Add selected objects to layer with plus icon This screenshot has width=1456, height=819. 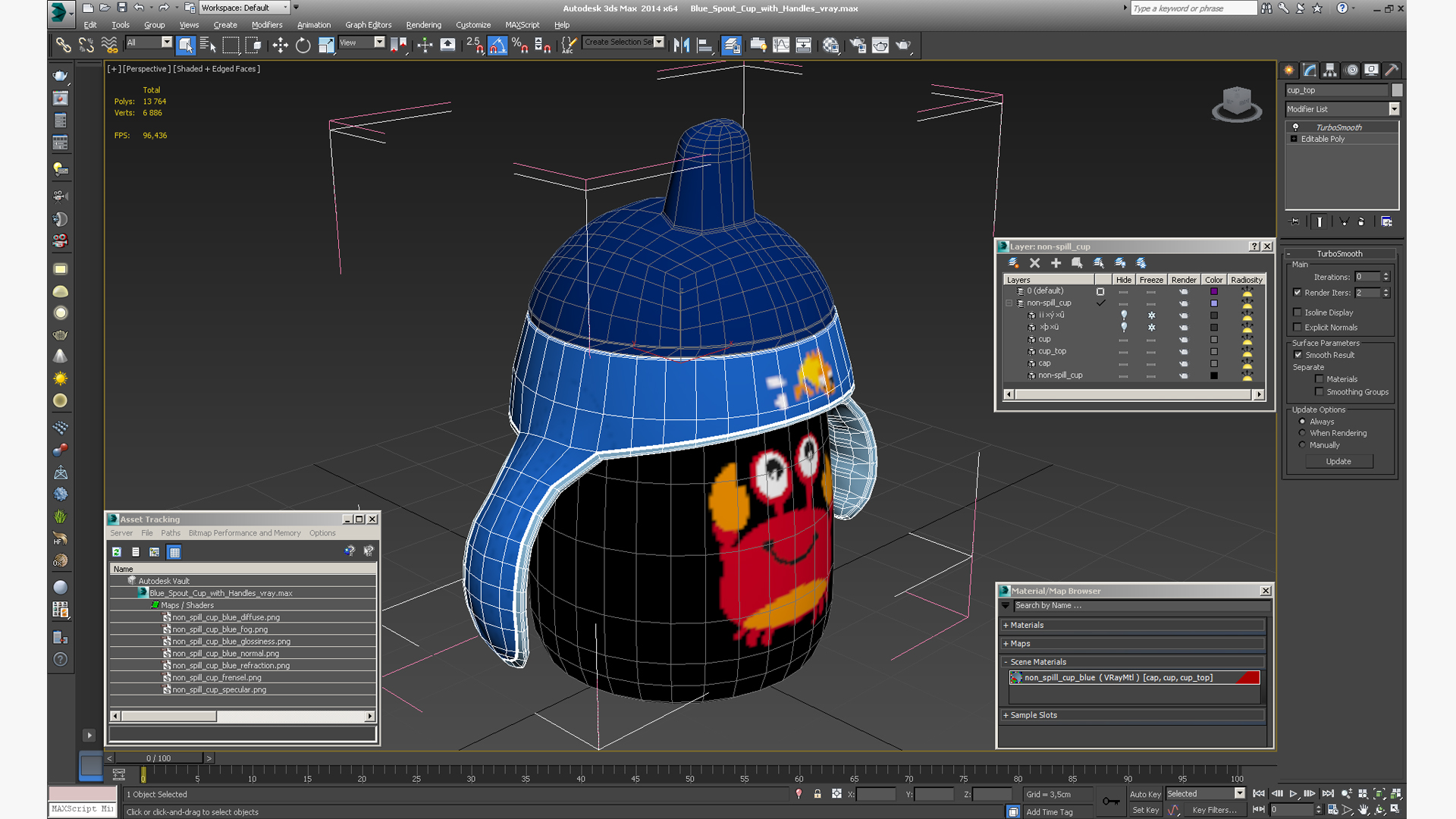pyautogui.click(x=1056, y=263)
